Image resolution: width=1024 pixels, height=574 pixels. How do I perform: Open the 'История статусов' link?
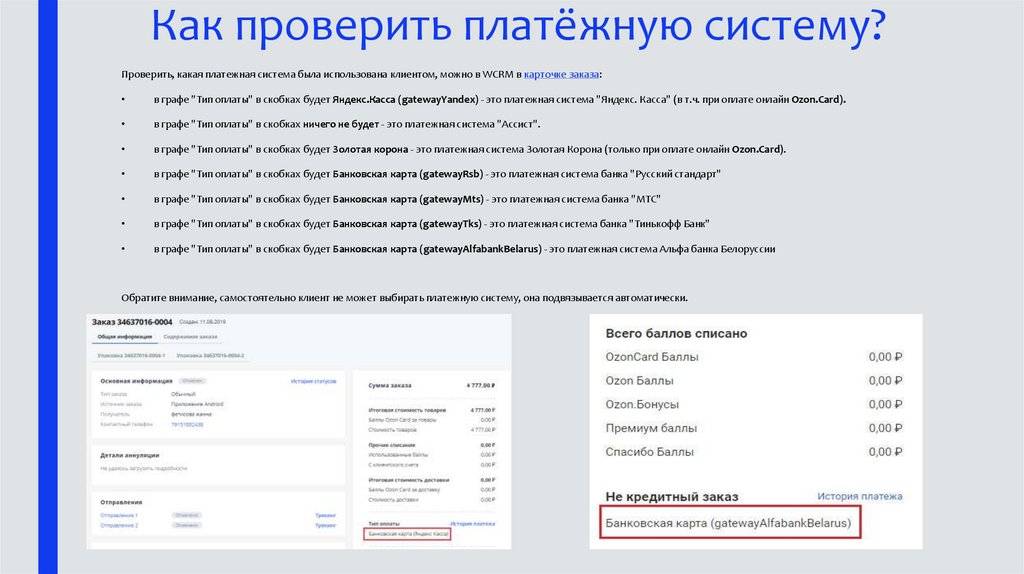(x=313, y=381)
